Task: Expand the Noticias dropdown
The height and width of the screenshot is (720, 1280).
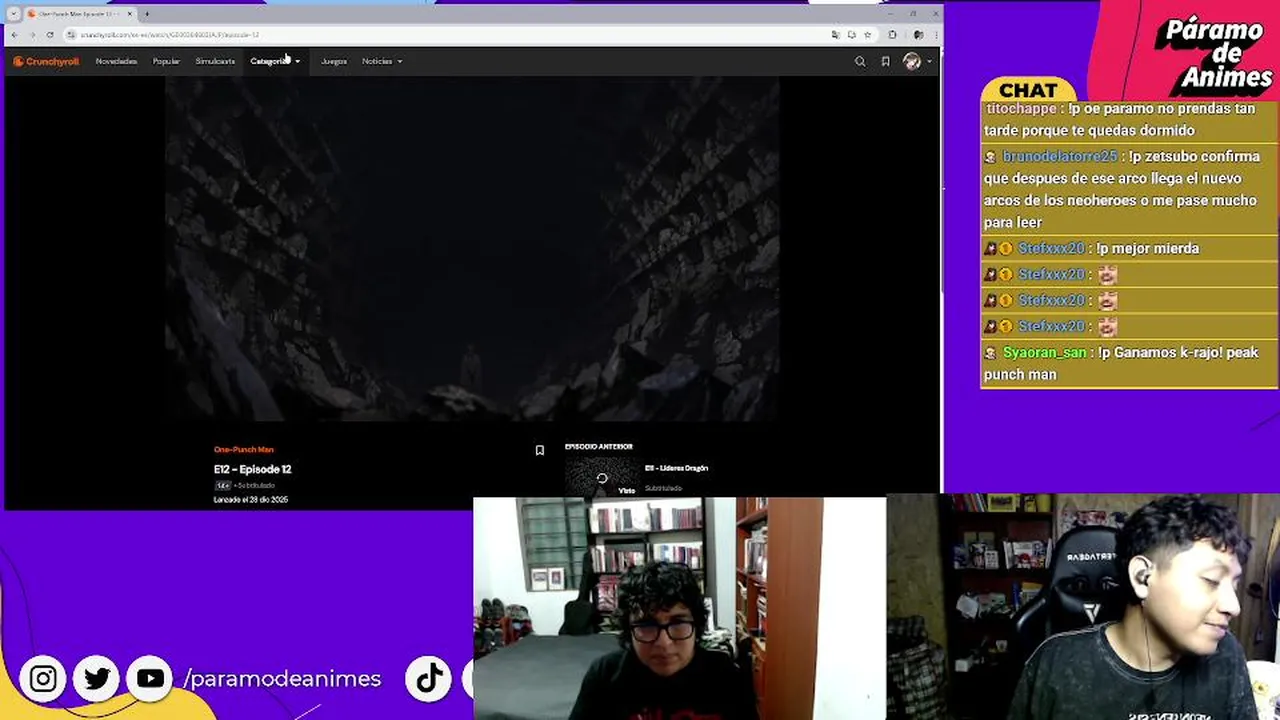Action: tap(382, 61)
